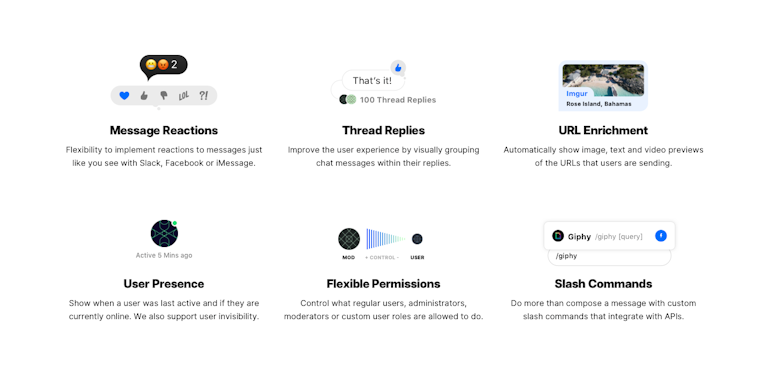The image size is (768, 383).
Task: Select the thumbs down reaction
Action: click(x=164, y=96)
